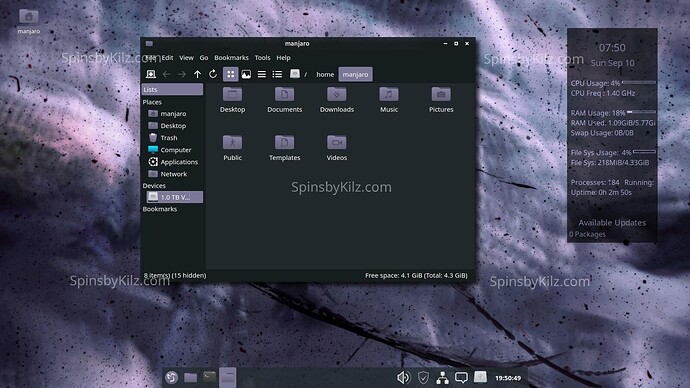Open the Go menu
690x388 pixels.
coord(204,58)
